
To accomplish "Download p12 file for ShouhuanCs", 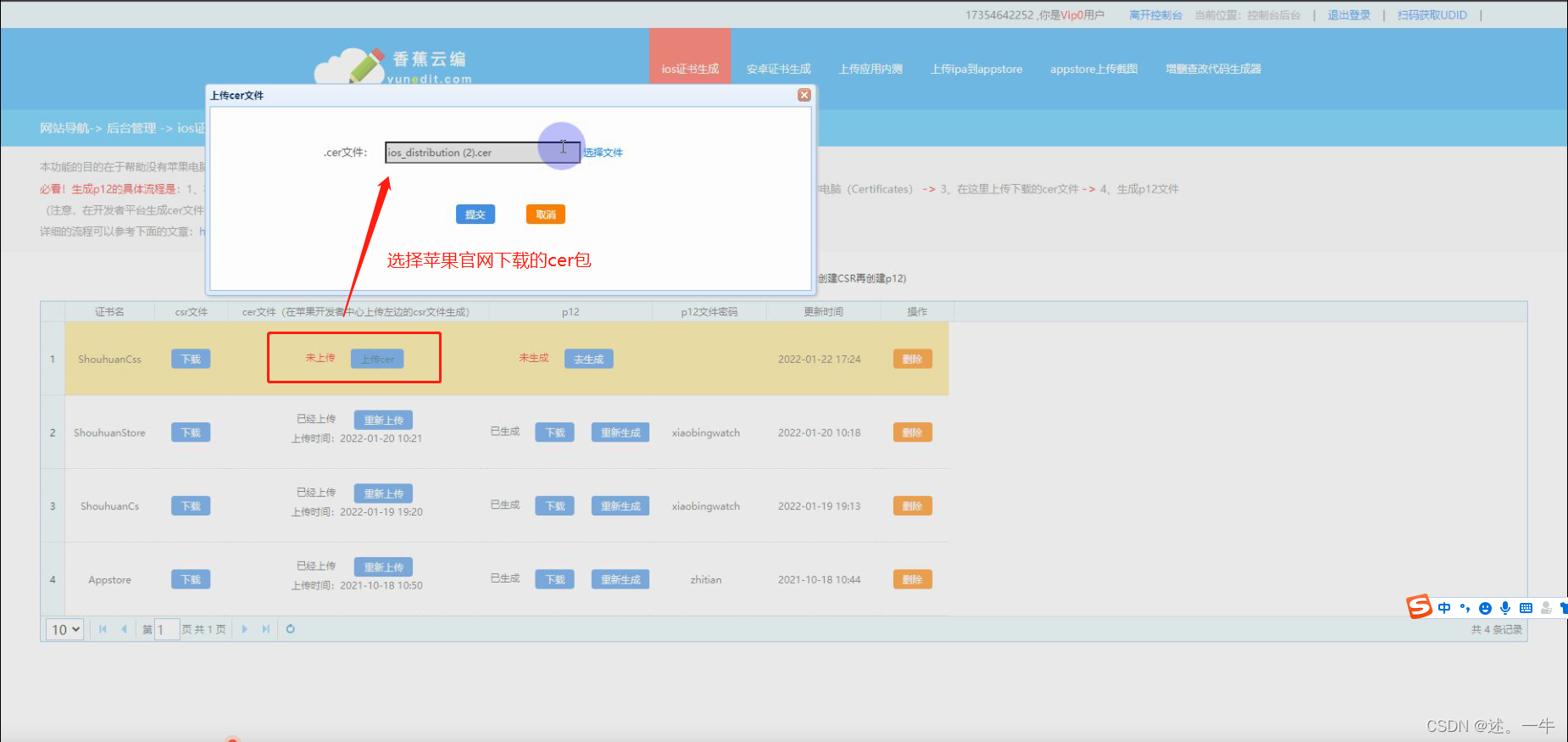I will tap(555, 506).
